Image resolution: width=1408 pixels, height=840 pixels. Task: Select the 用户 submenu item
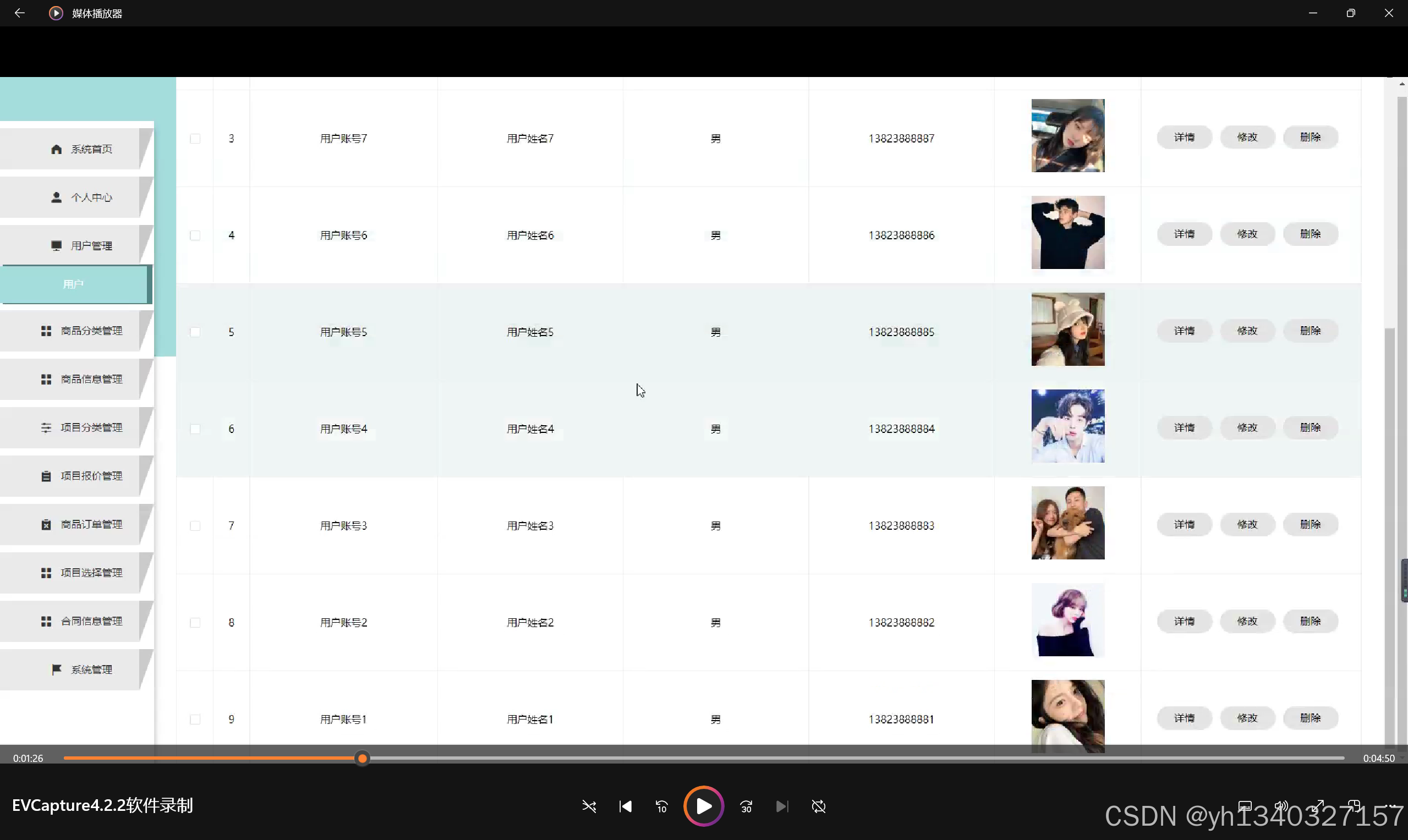tap(74, 284)
